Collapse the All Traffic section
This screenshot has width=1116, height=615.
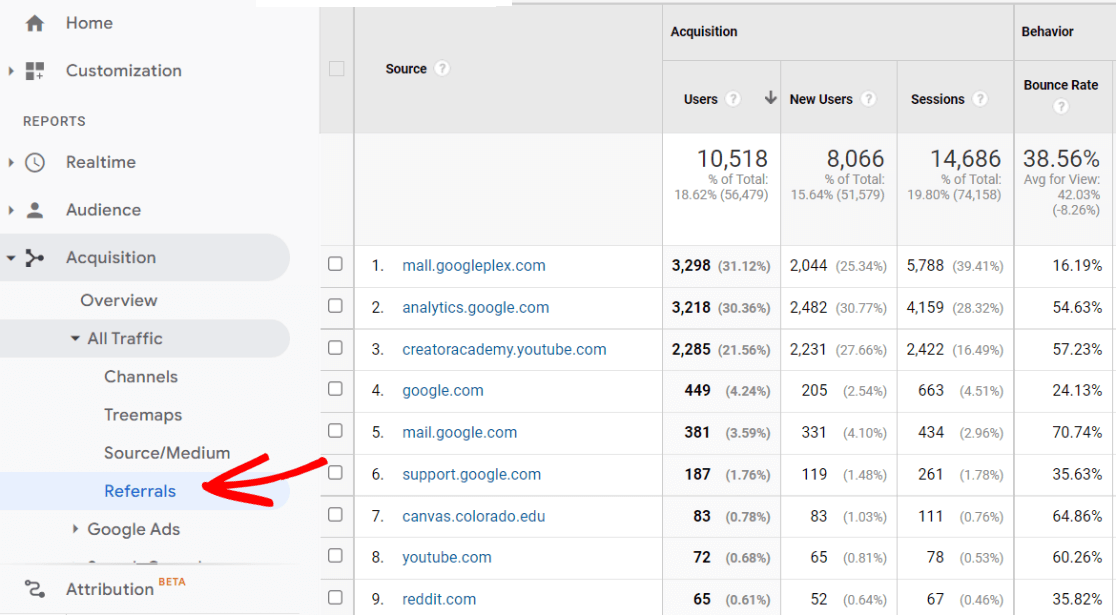tap(75, 339)
